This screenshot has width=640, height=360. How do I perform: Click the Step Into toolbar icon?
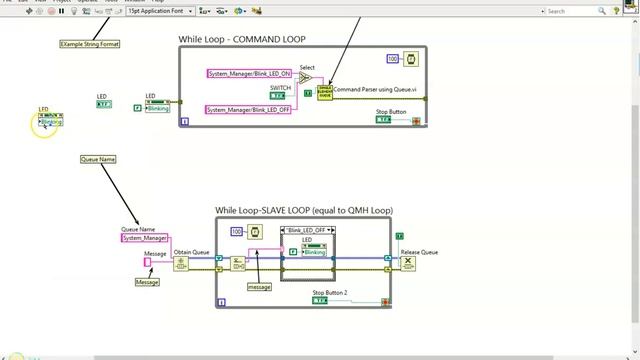[x=98, y=11]
